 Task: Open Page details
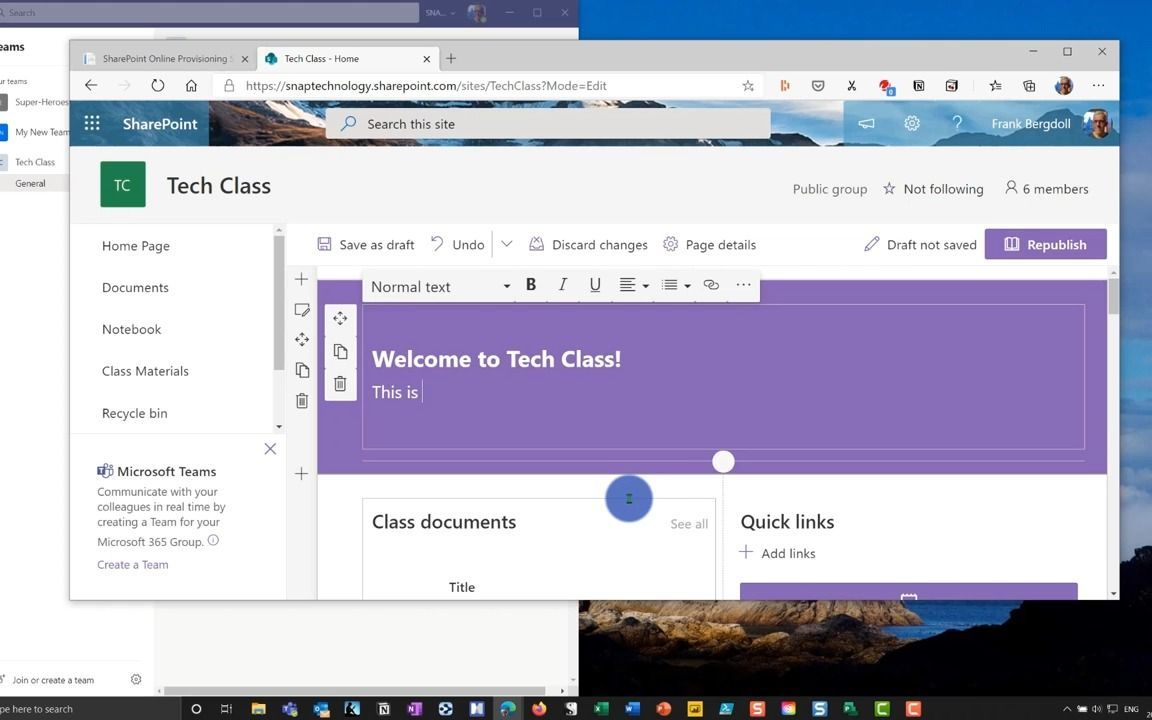pyautogui.click(x=709, y=245)
